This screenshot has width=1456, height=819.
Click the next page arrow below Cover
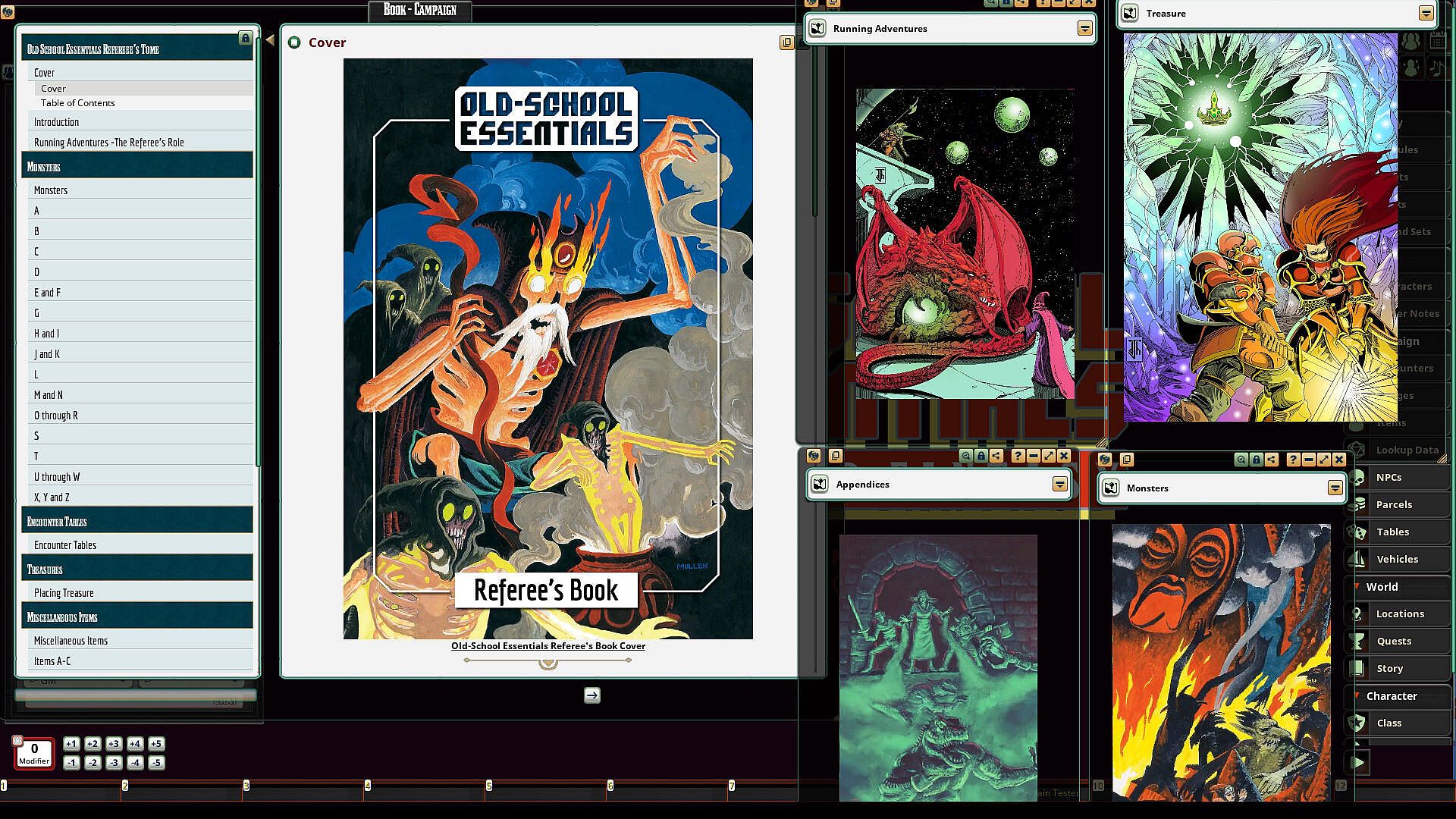point(592,695)
